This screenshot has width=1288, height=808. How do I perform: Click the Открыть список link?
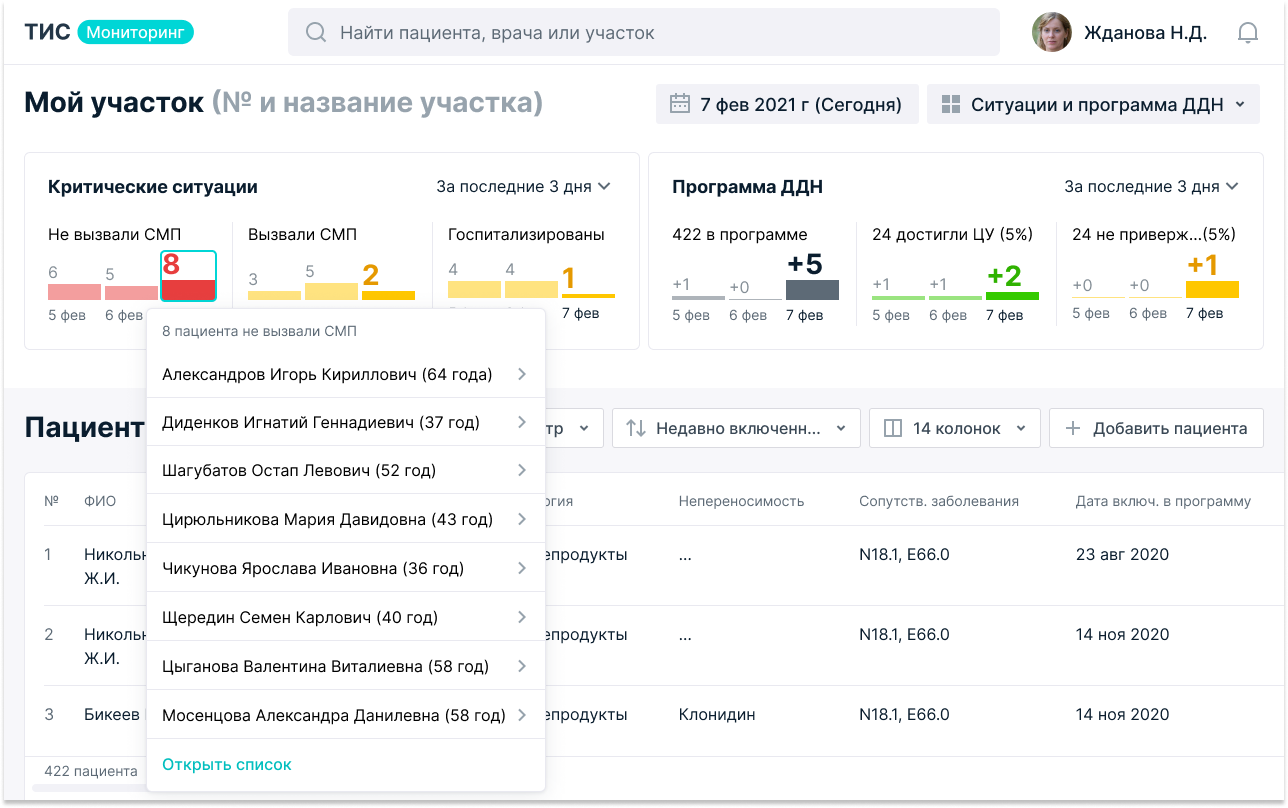(x=227, y=764)
